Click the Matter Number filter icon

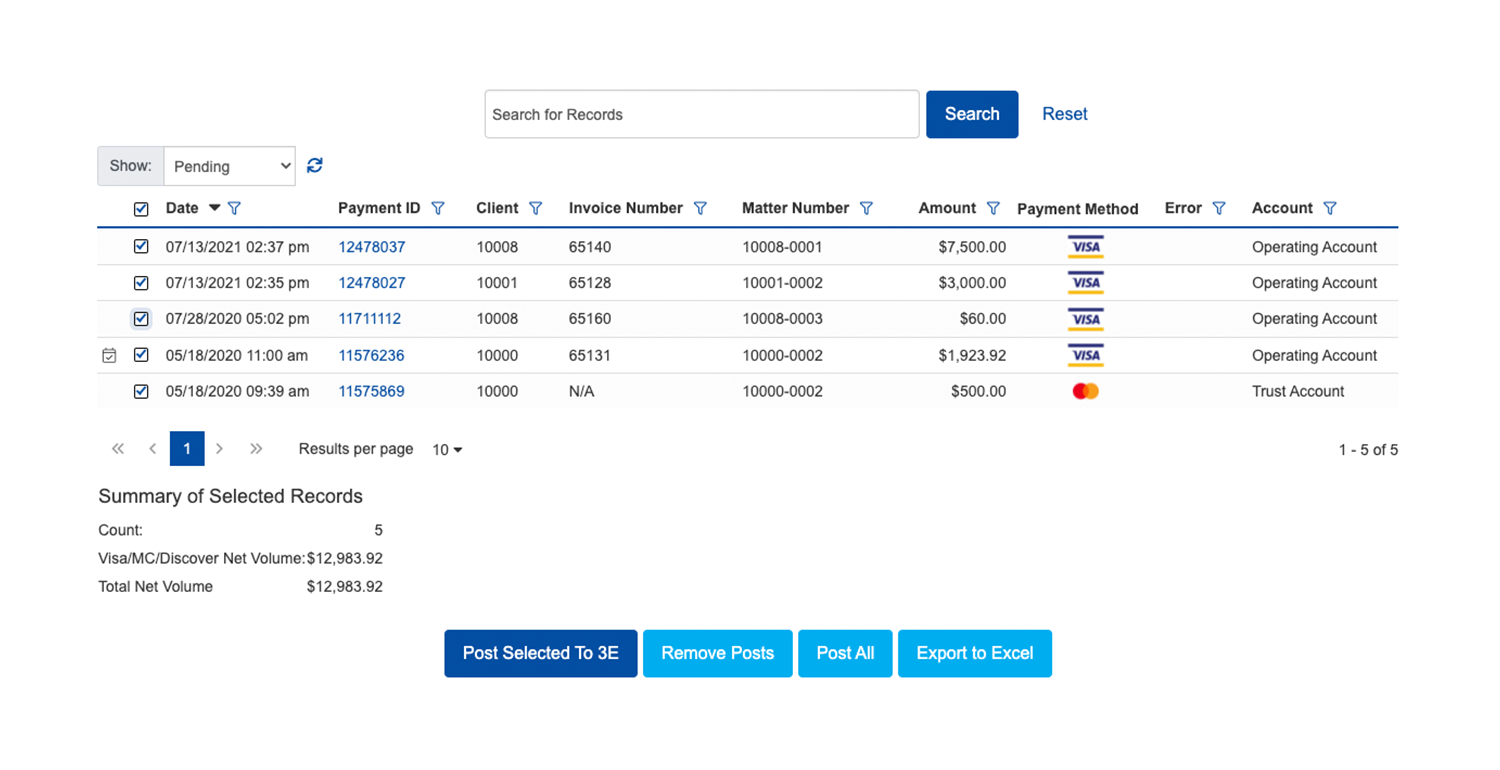(x=866, y=208)
